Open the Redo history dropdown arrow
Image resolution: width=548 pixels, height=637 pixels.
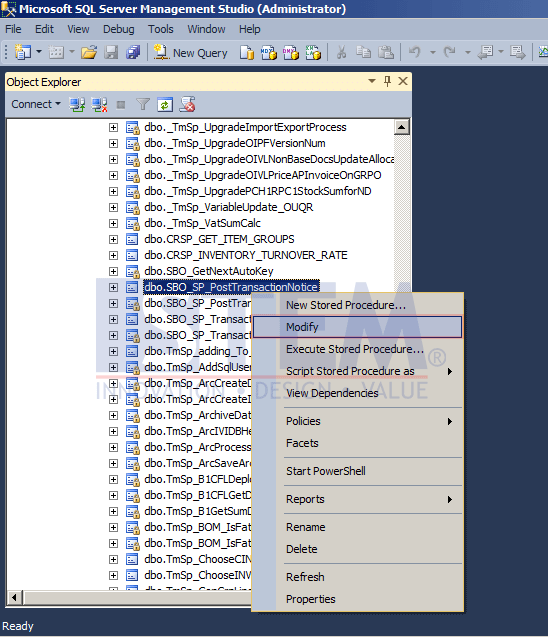(x=468, y=52)
